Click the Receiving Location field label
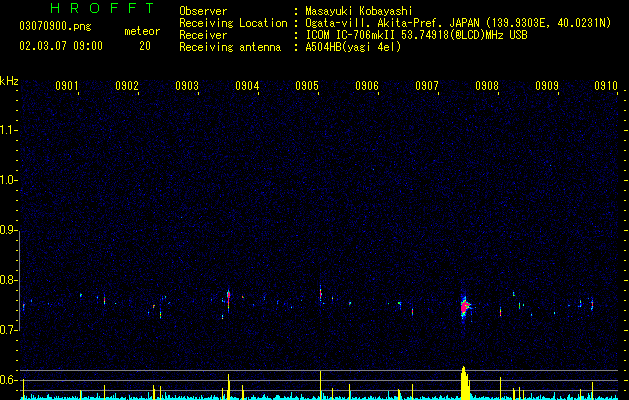The image size is (629, 400). point(233,23)
